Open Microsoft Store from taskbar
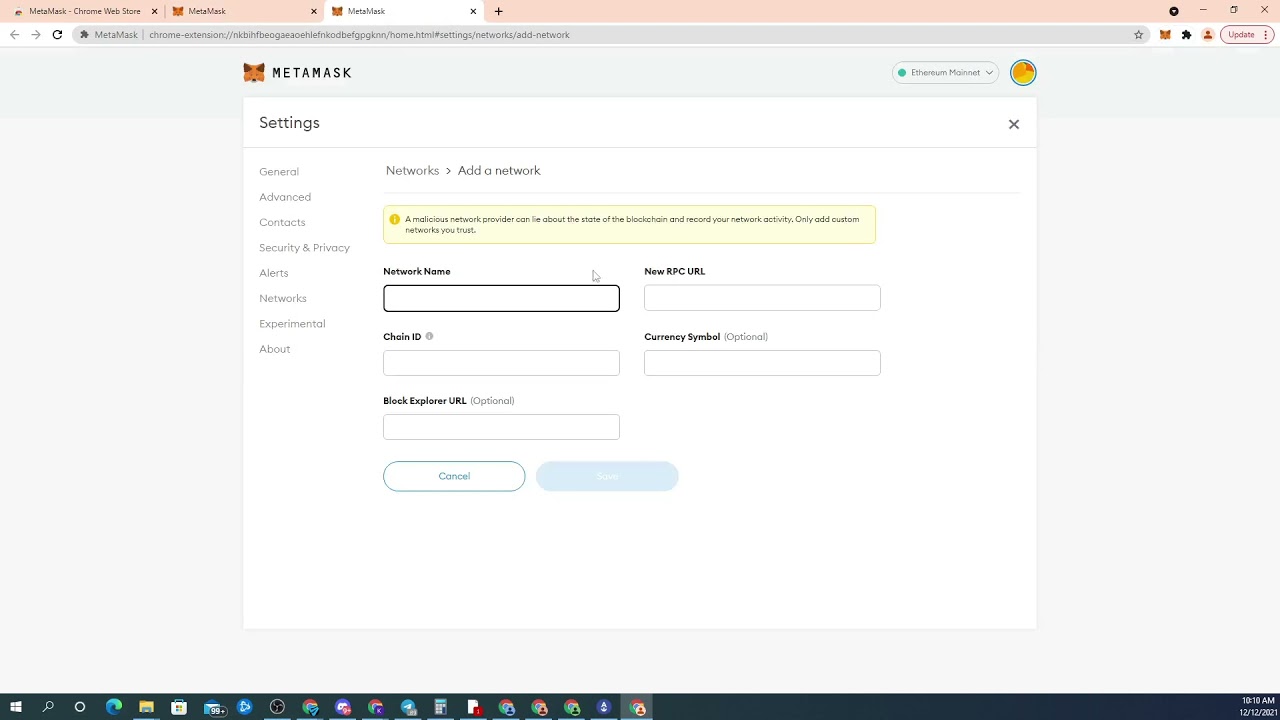The height and width of the screenshot is (720, 1280). pyautogui.click(x=178, y=707)
